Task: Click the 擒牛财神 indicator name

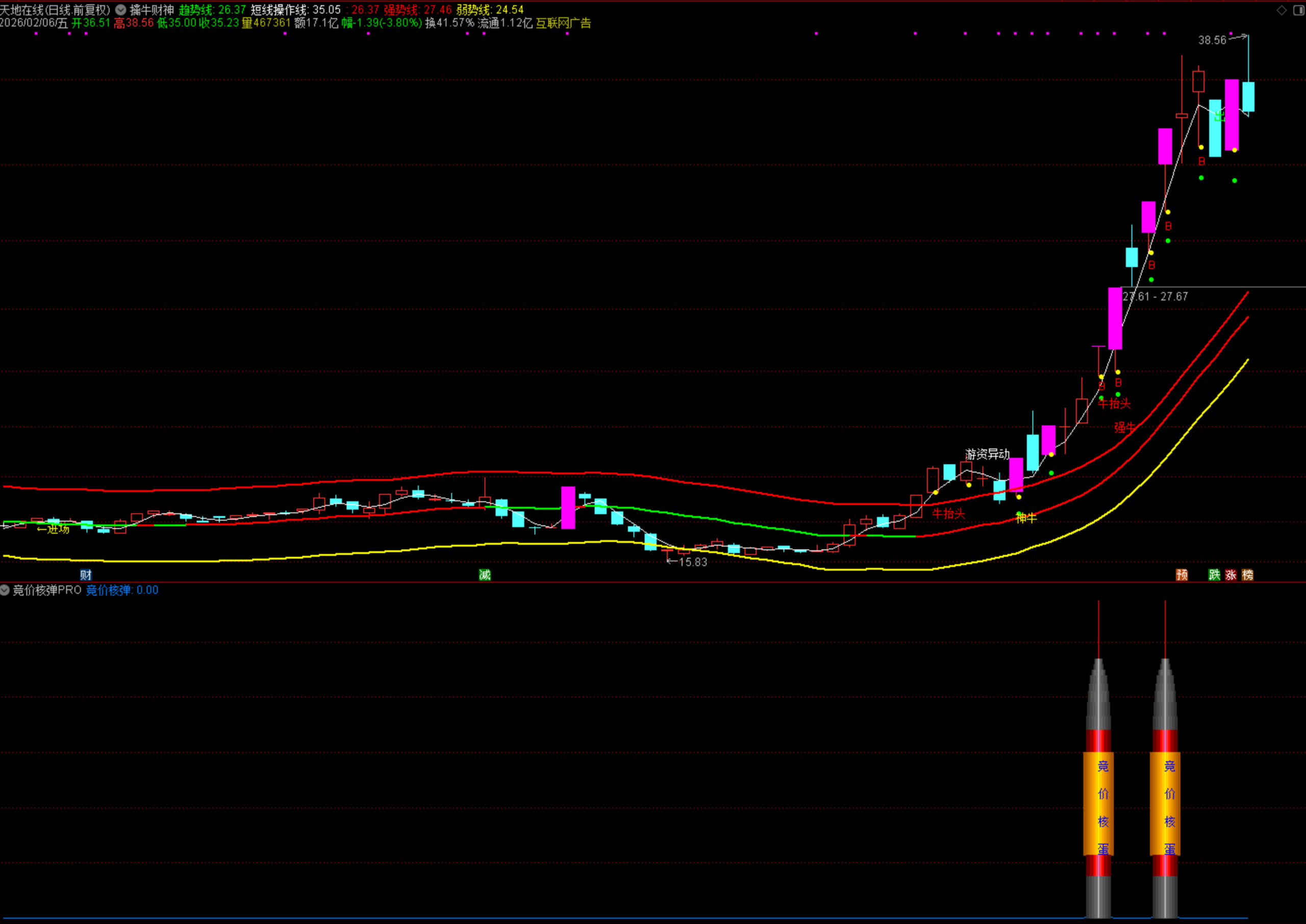Action: (152, 10)
